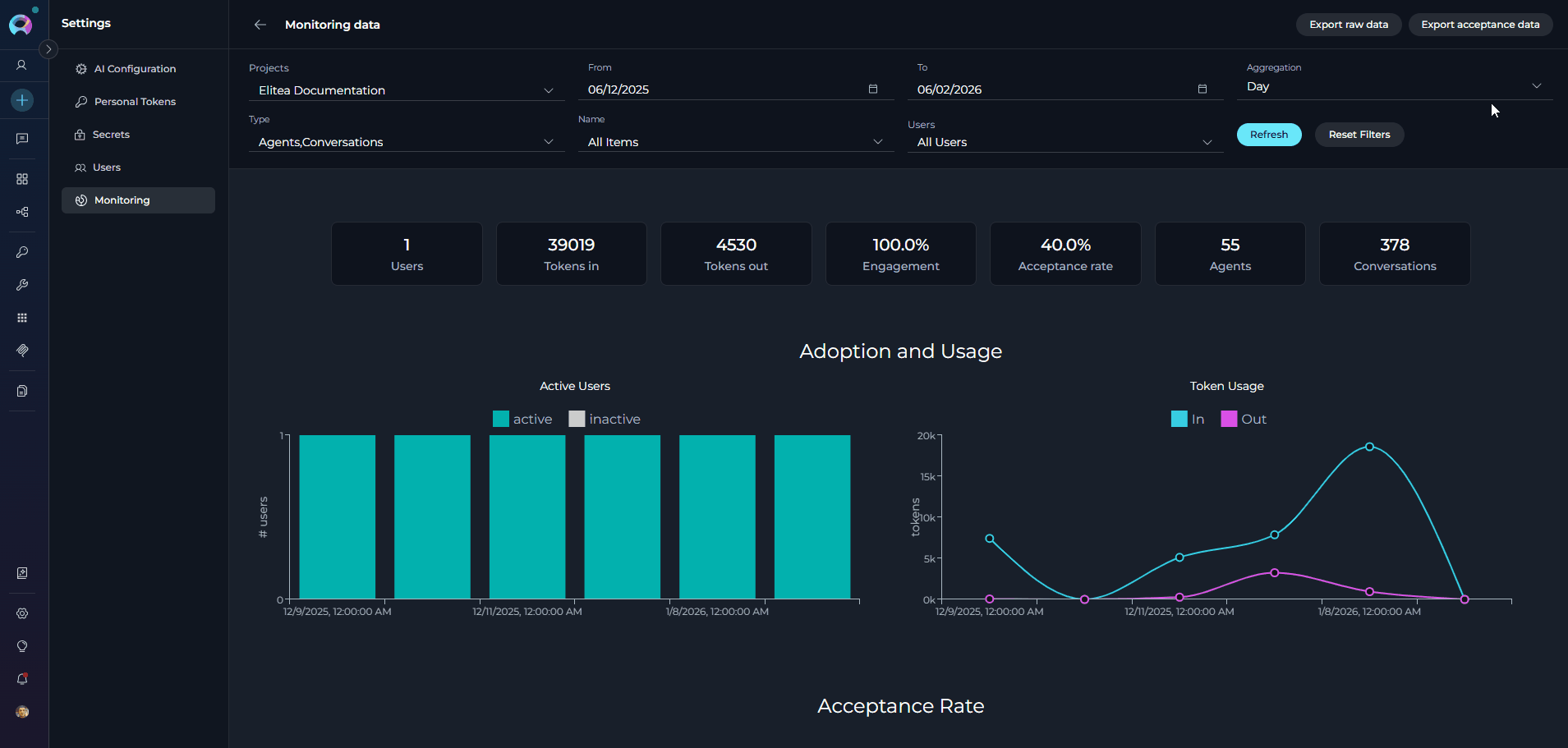Open notifications bell icon
Viewport: 1568px width, 748px height.
(x=22, y=679)
